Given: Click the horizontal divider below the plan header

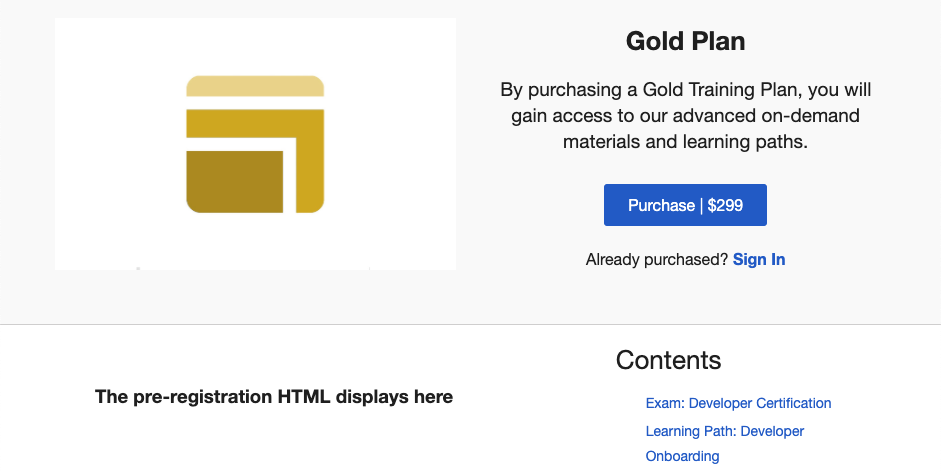Looking at the screenshot, I should 470,325.
